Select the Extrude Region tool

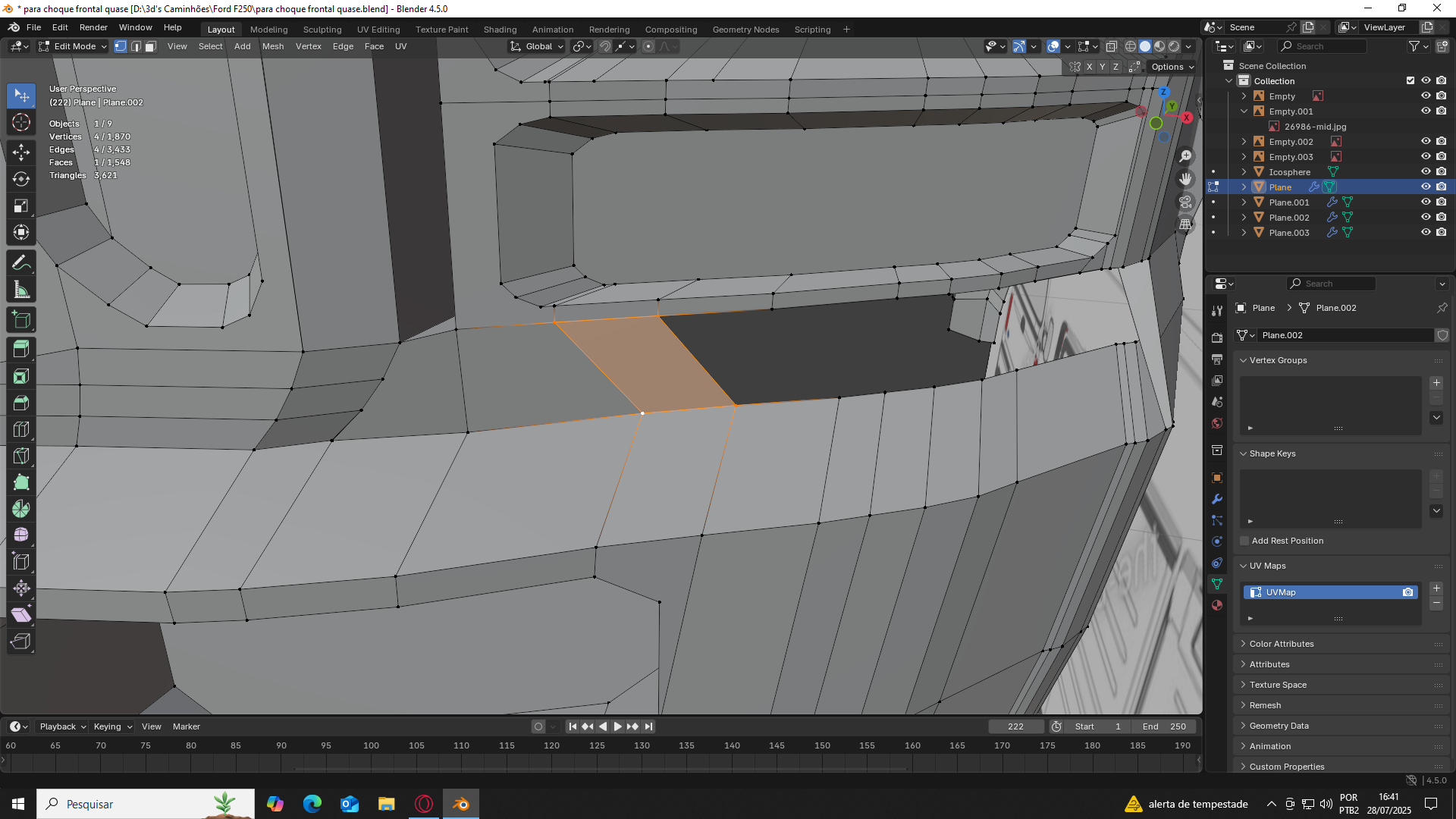point(21,349)
